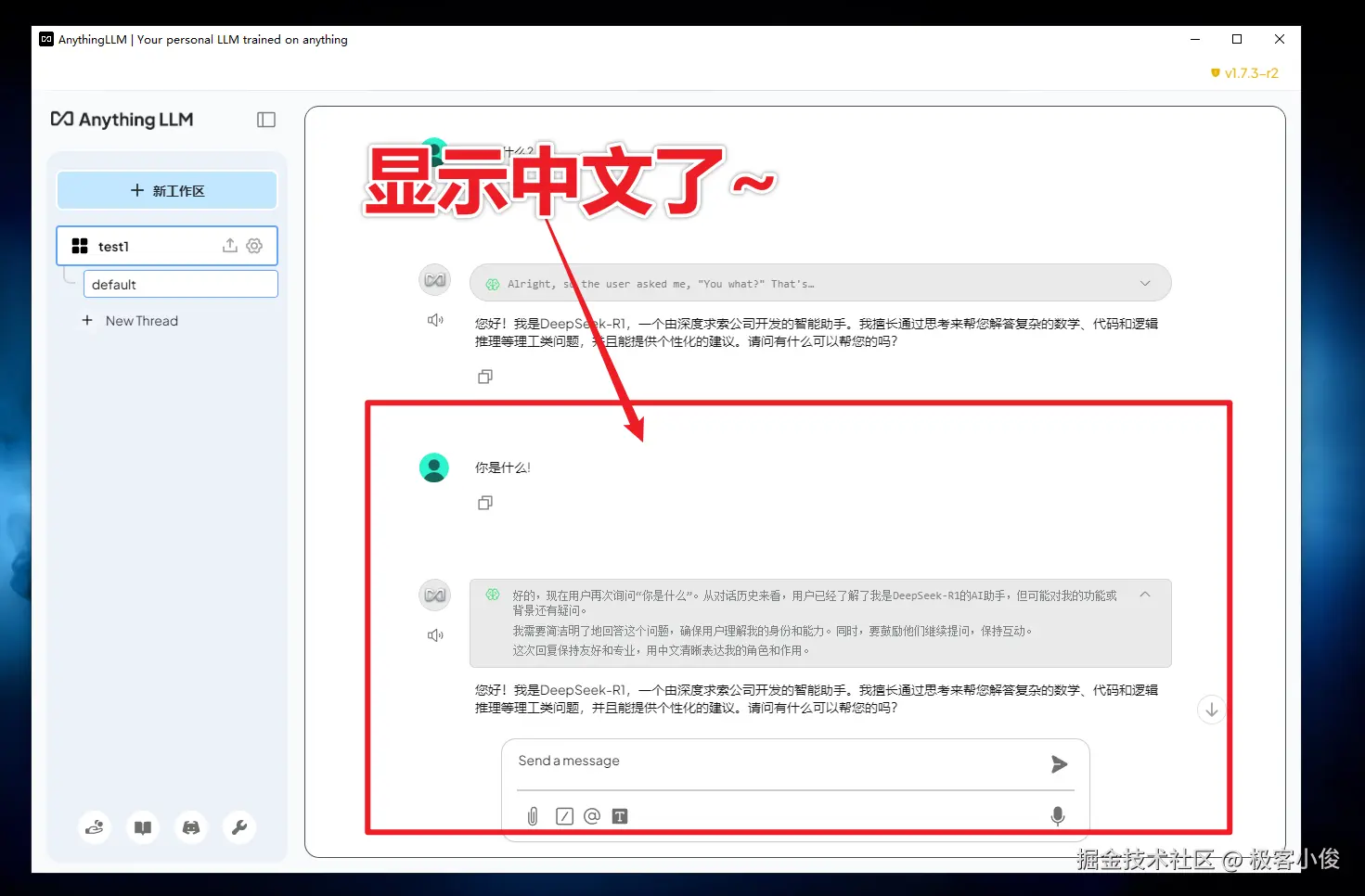Toggle the sidebar collapse icon
Screen dimensions: 1365x896
[x=266, y=120]
